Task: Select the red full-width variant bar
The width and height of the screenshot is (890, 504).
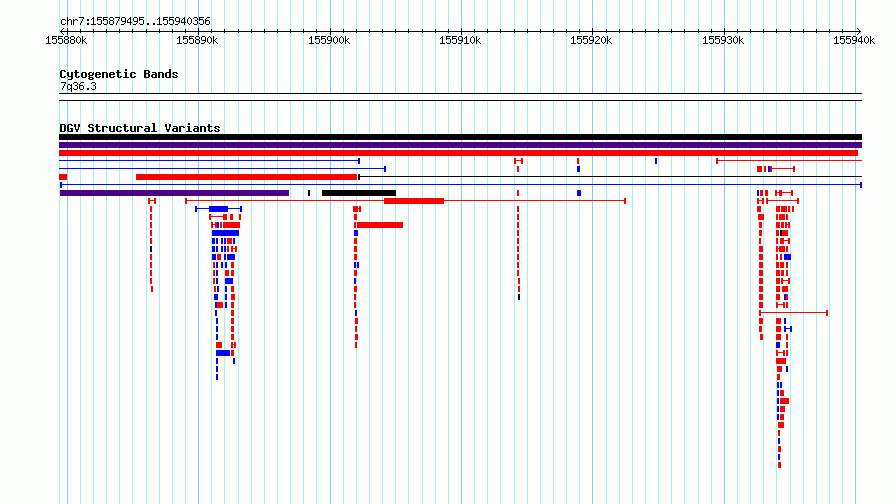Action: [x=459, y=153]
